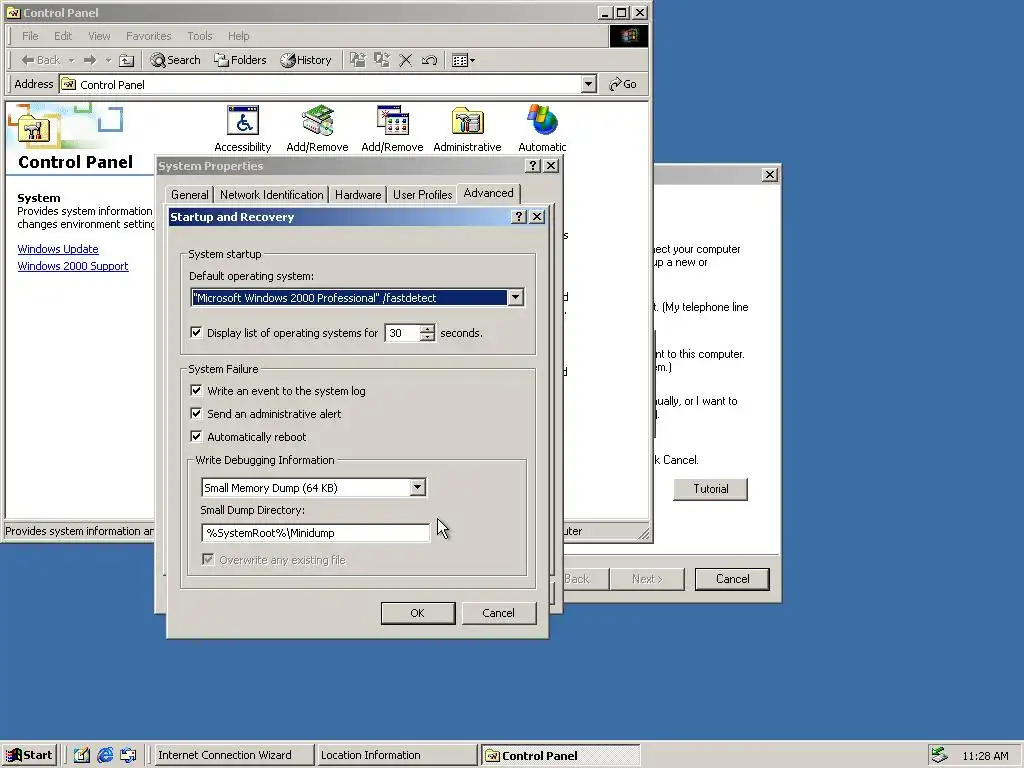This screenshot has height=768, width=1024.
Task: Click the Address bar field
Action: point(320,84)
